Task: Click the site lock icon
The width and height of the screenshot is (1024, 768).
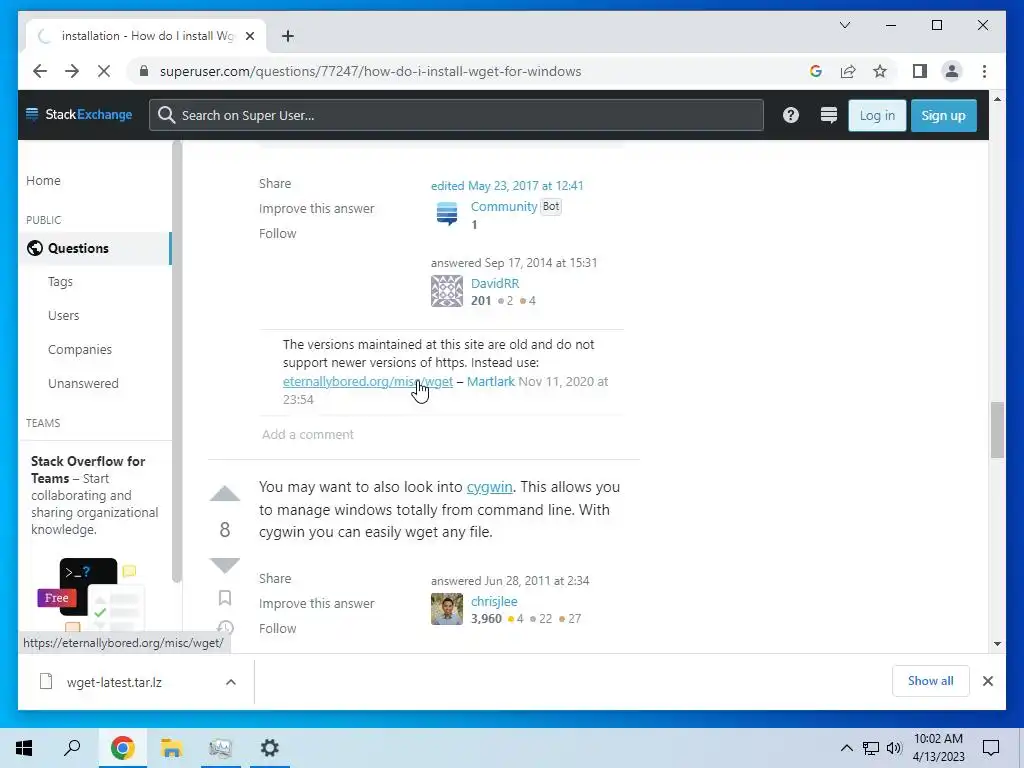Action: click(144, 71)
